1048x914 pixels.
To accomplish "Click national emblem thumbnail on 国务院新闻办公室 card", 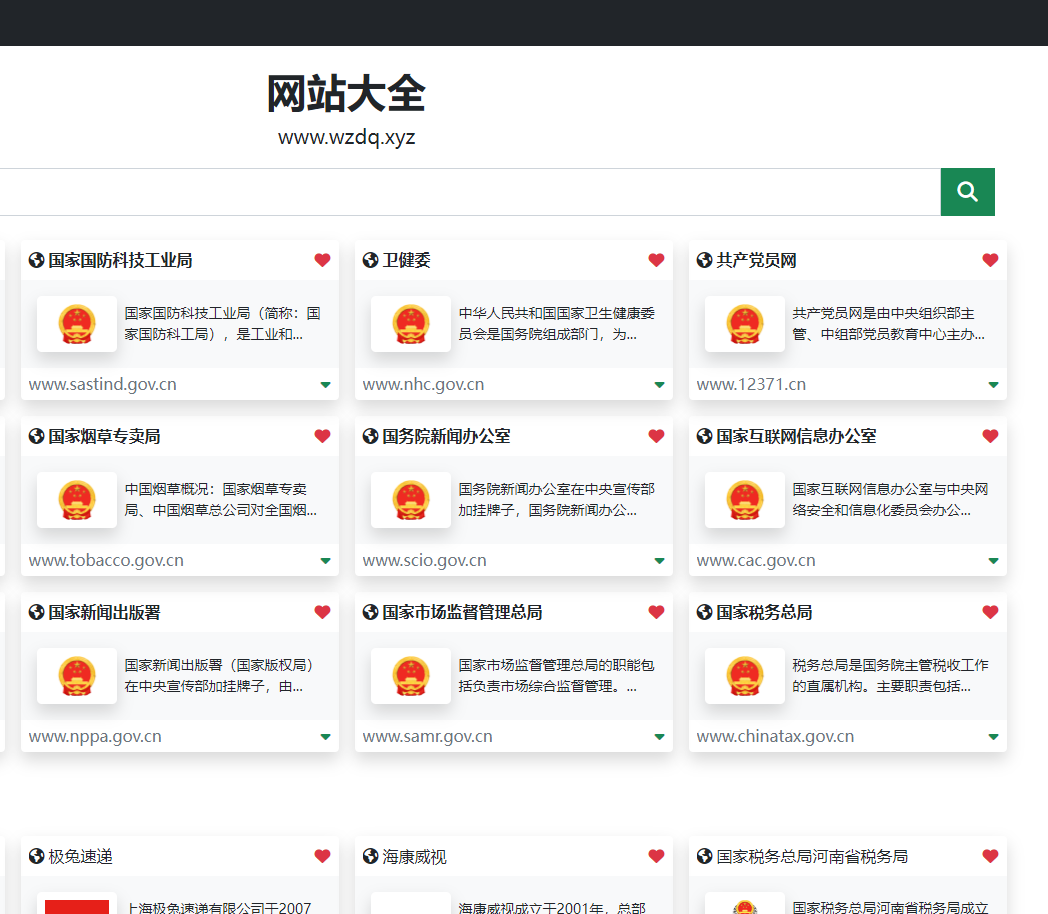I will click(411, 500).
